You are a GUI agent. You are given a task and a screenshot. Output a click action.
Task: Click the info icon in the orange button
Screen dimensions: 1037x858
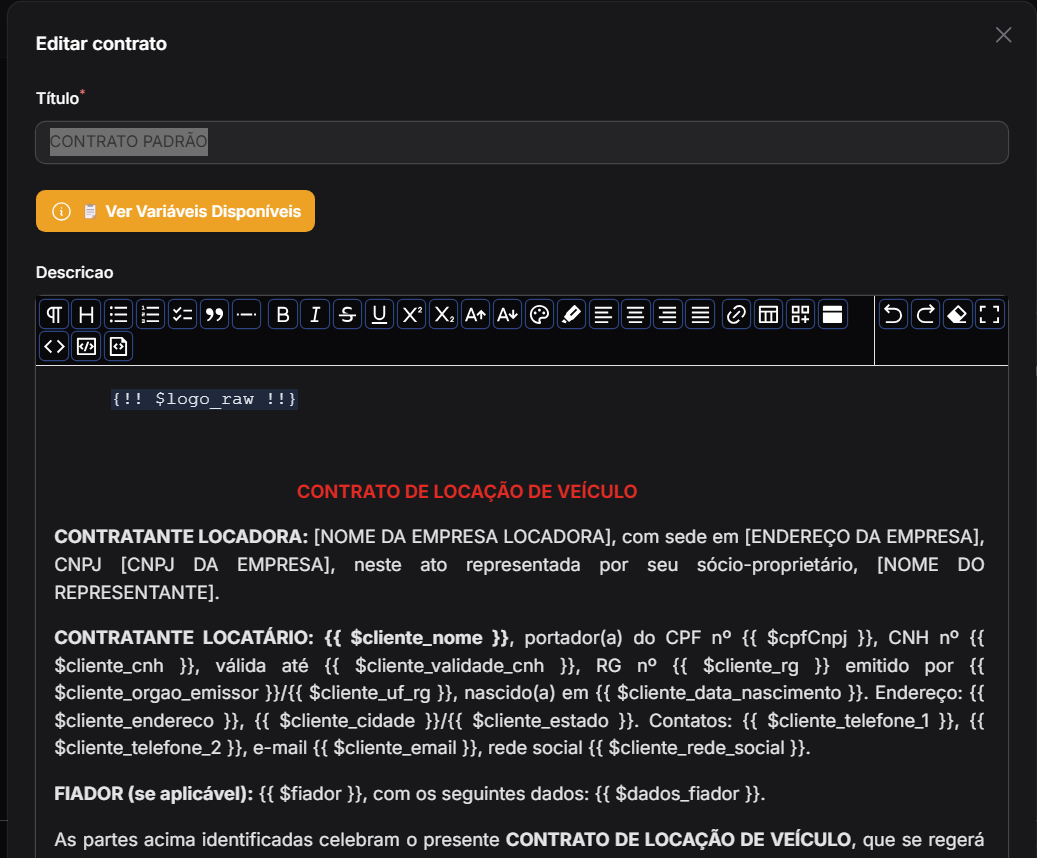[62, 212]
